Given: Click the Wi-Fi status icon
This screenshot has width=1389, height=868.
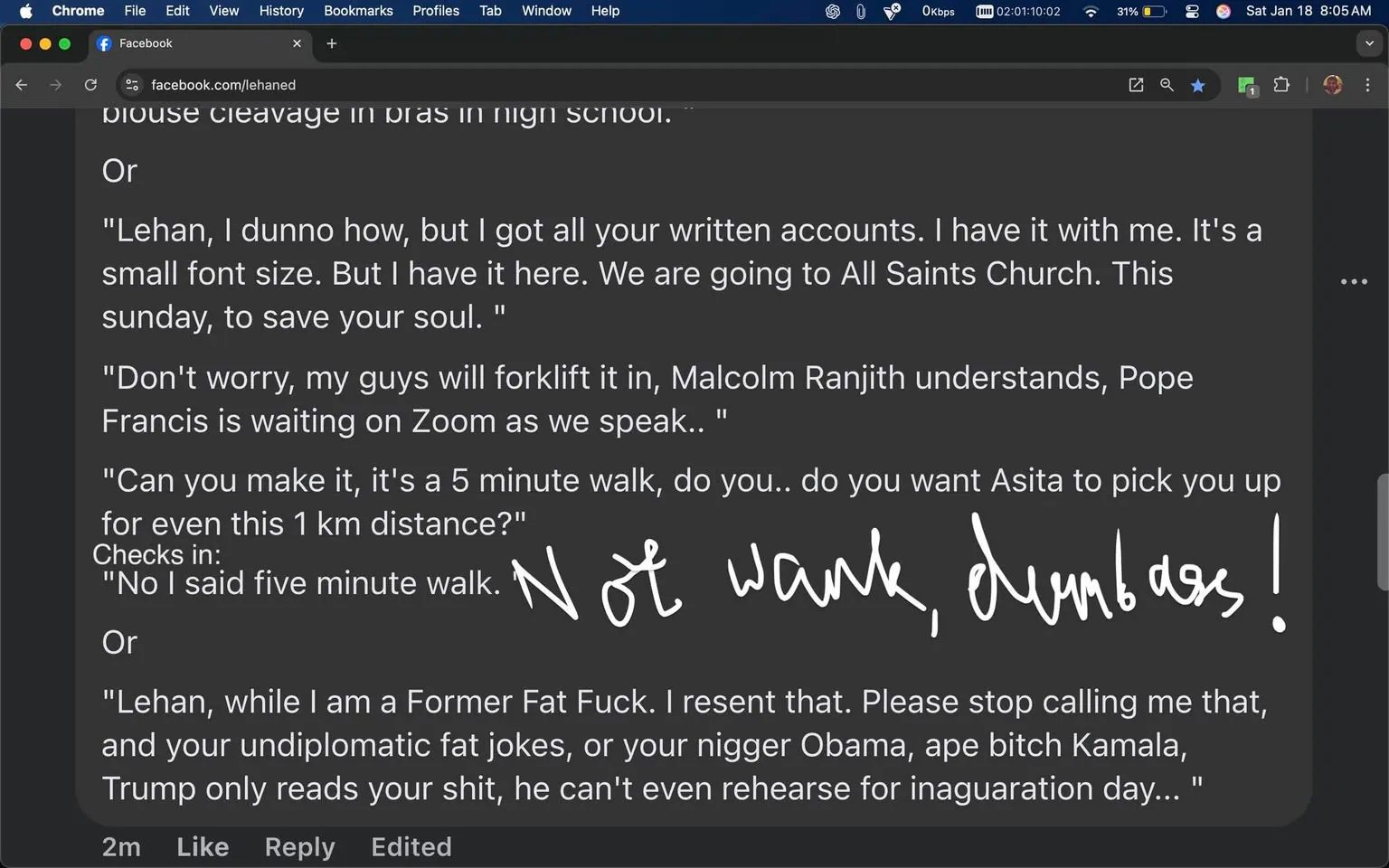Looking at the screenshot, I should [x=1091, y=12].
